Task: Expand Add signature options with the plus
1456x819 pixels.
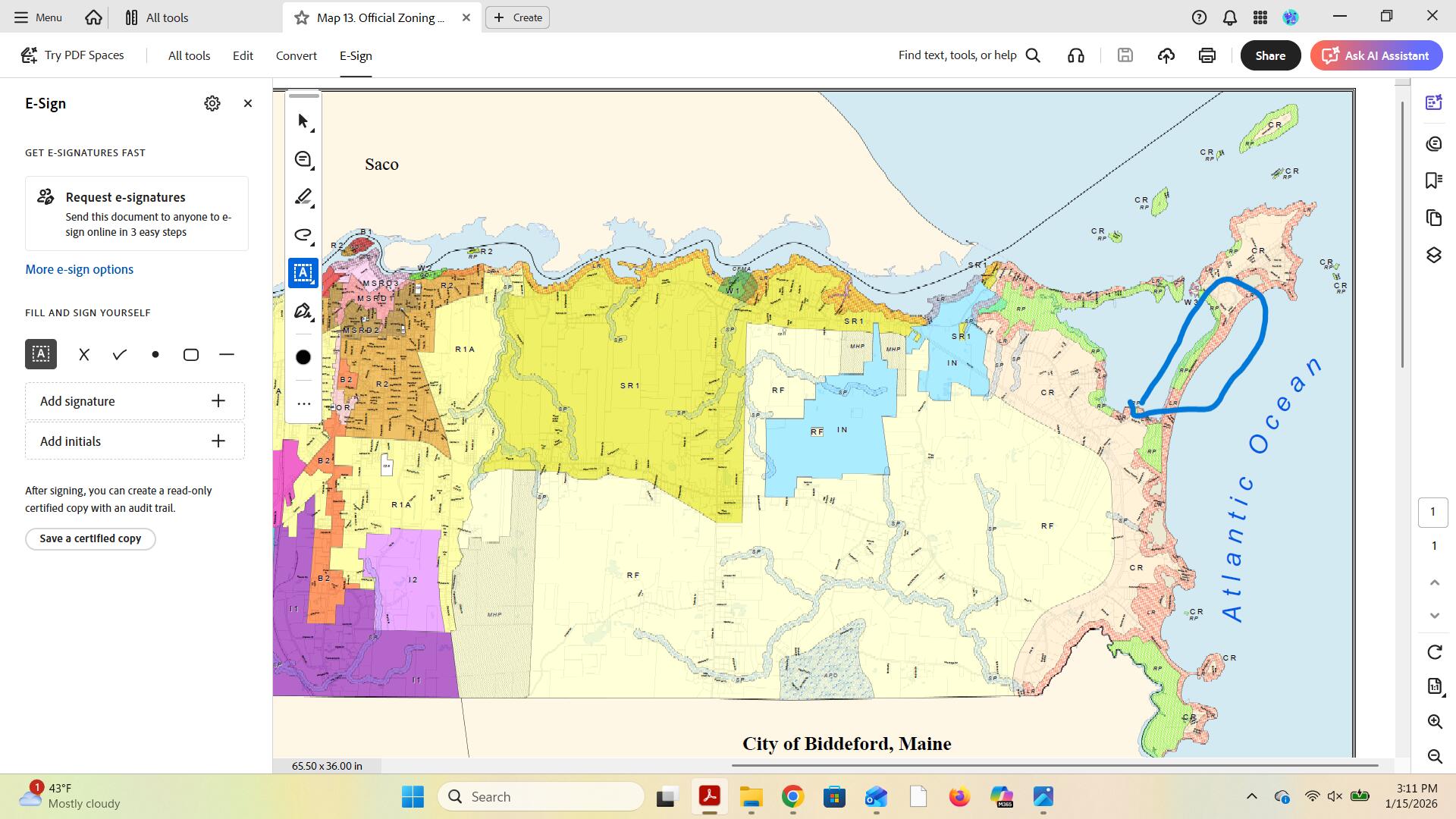Action: 219,400
